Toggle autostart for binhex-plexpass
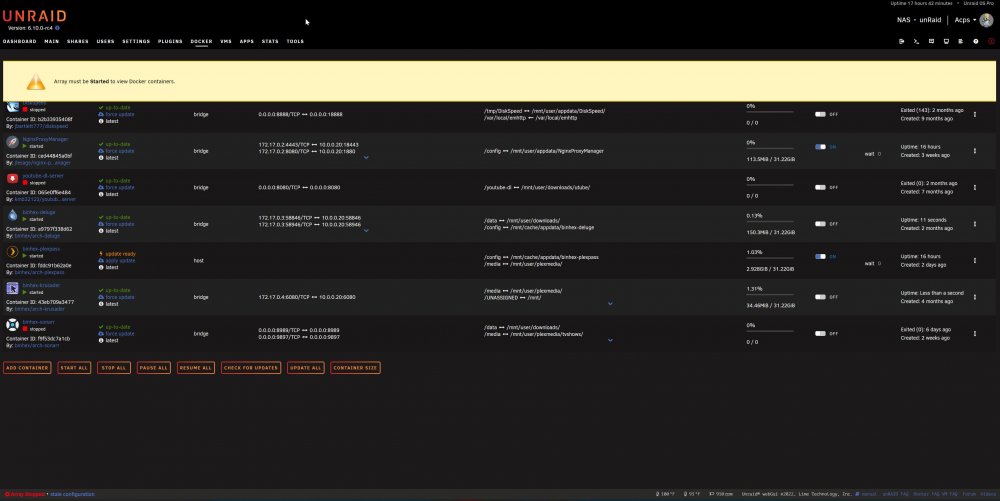 pos(820,256)
